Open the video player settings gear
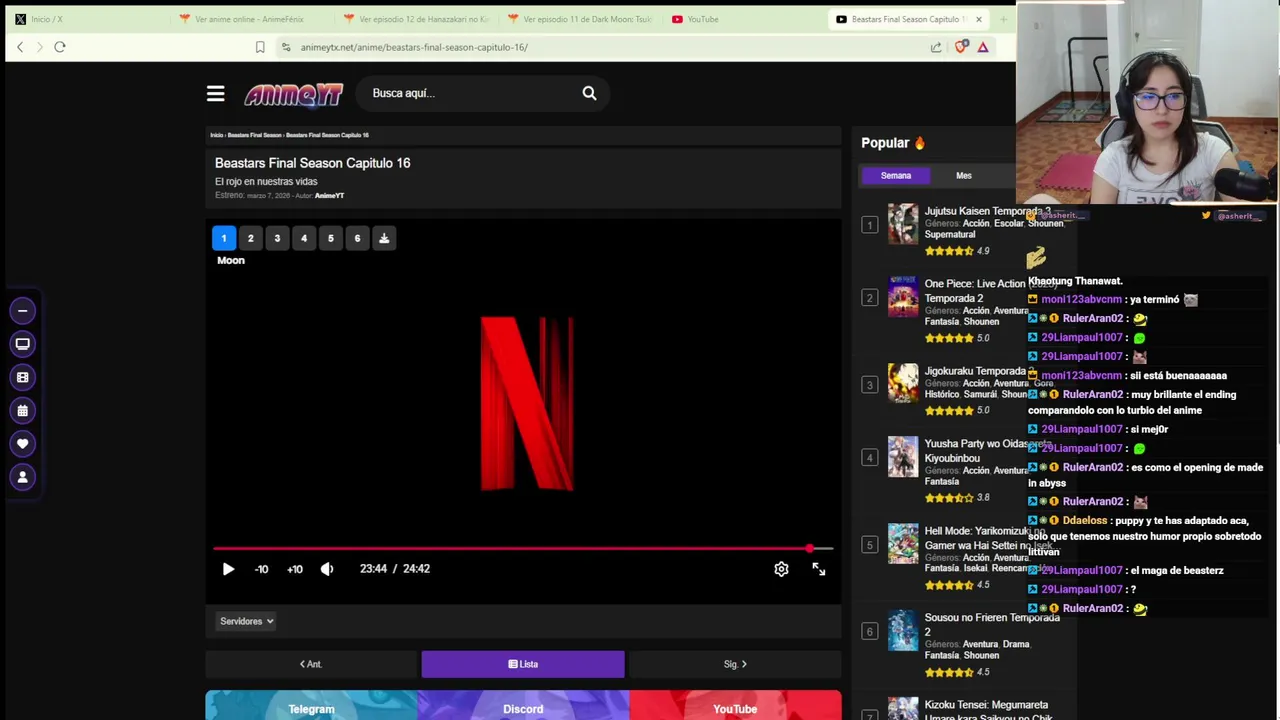 click(781, 569)
